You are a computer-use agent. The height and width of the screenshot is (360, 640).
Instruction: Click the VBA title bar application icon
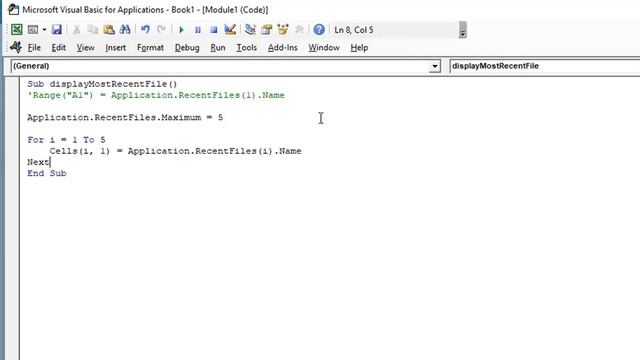[13, 9]
